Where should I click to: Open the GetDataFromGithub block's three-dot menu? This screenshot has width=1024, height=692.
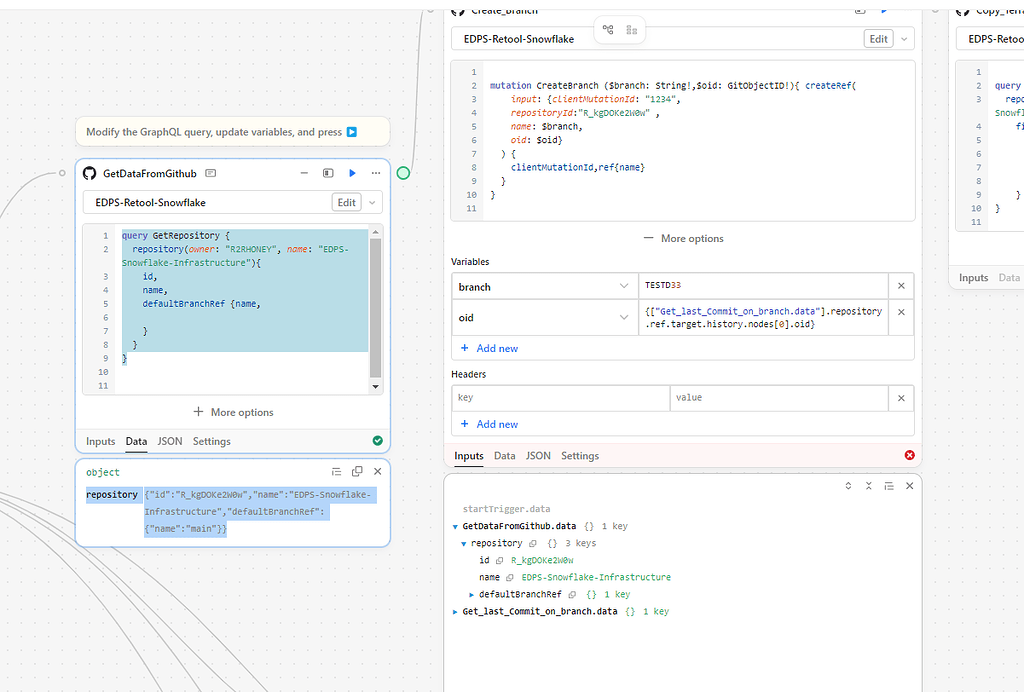[376, 173]
